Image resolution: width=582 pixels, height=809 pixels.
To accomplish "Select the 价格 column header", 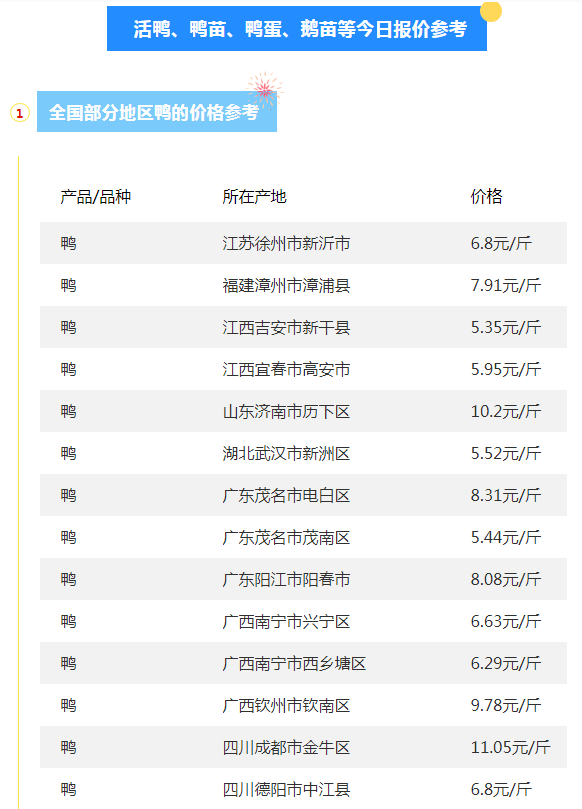I will [486, 197].
